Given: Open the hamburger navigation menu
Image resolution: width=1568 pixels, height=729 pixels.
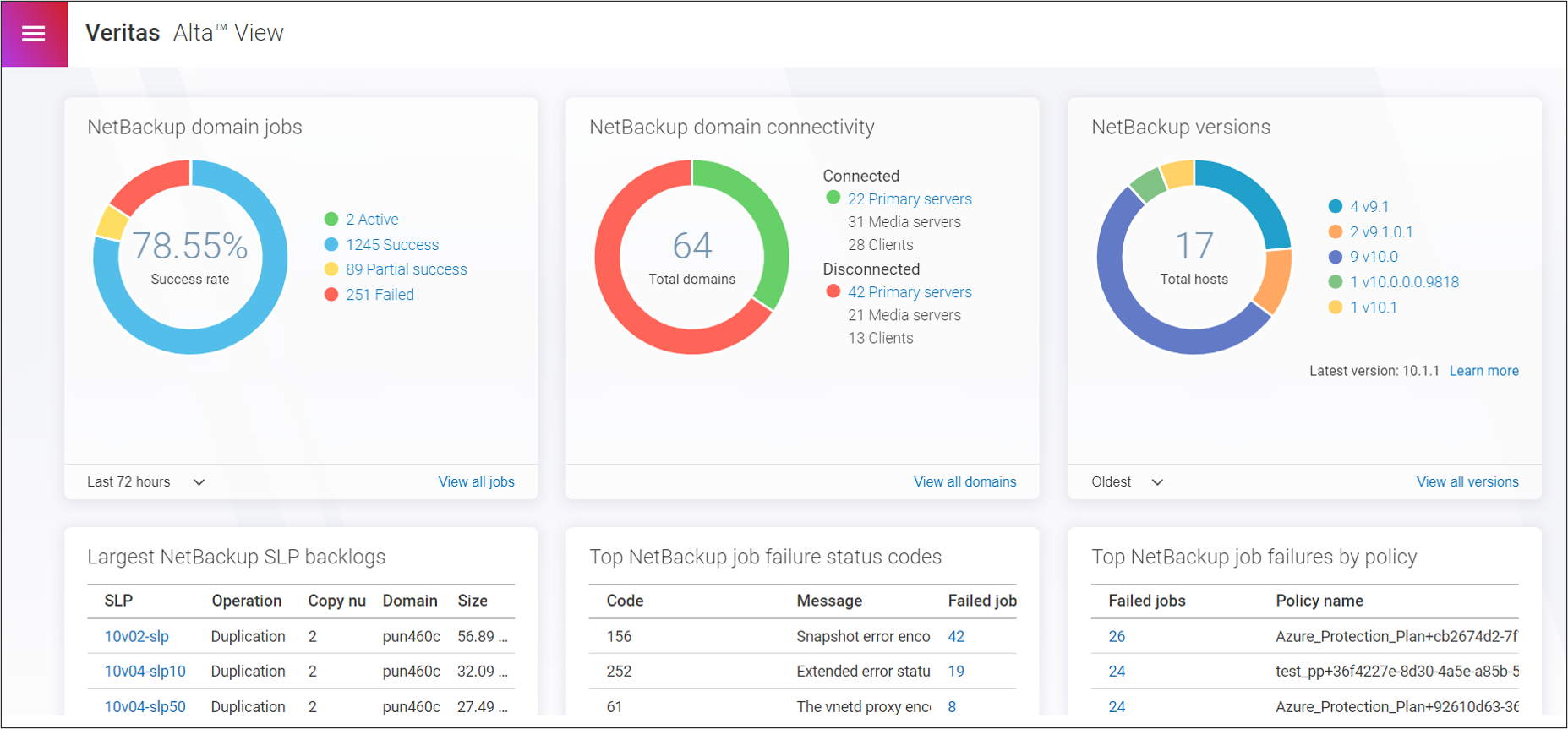Looking at the screenshot, I should (x=34, y=34).
